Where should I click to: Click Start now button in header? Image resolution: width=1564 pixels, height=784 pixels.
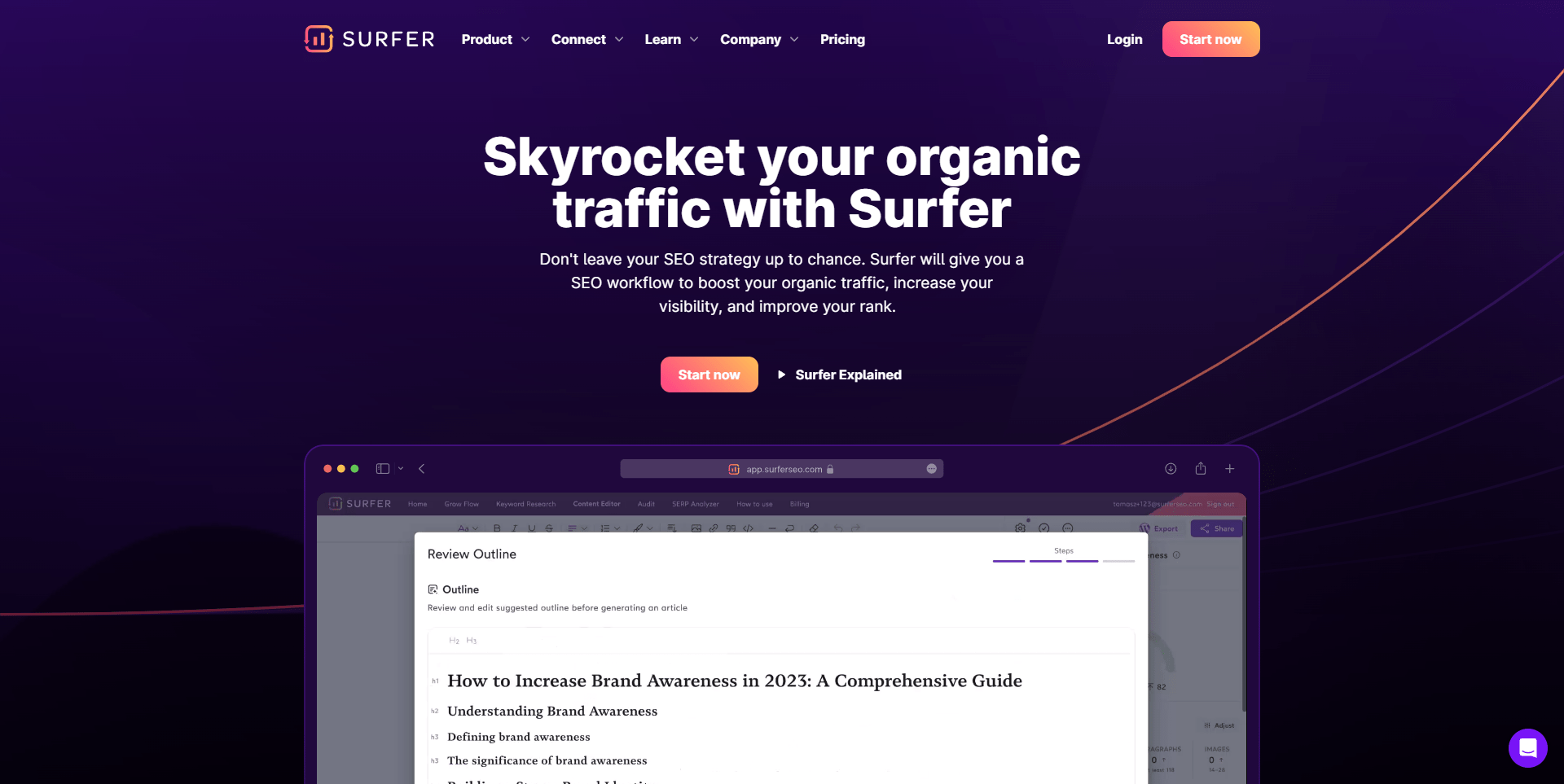(x=1210, y=39)
